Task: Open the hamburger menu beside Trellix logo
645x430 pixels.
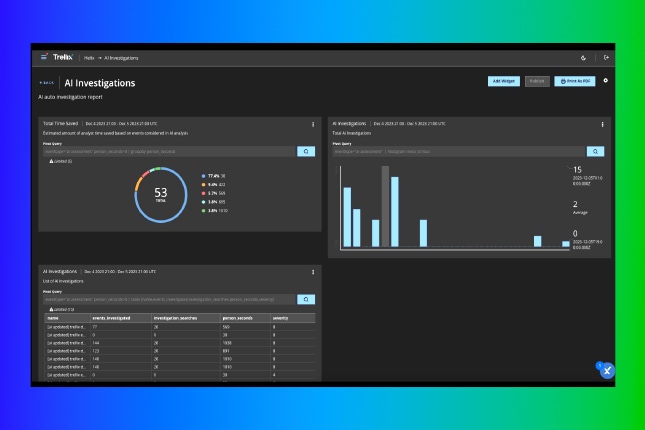Action: [x=44, y=58]
